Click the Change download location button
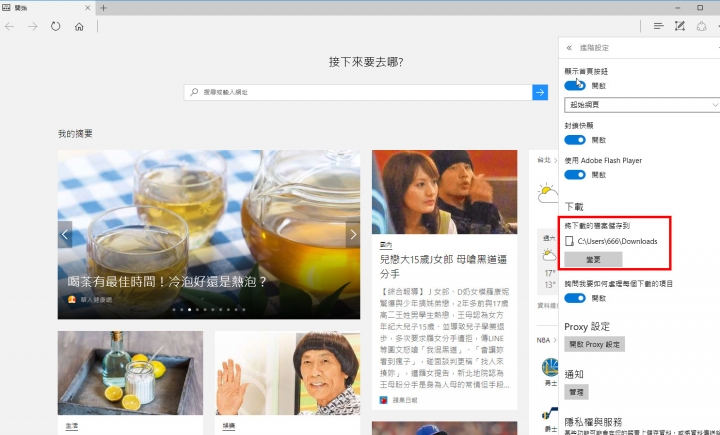Screen dimensions: 720x435 [593, 260]
